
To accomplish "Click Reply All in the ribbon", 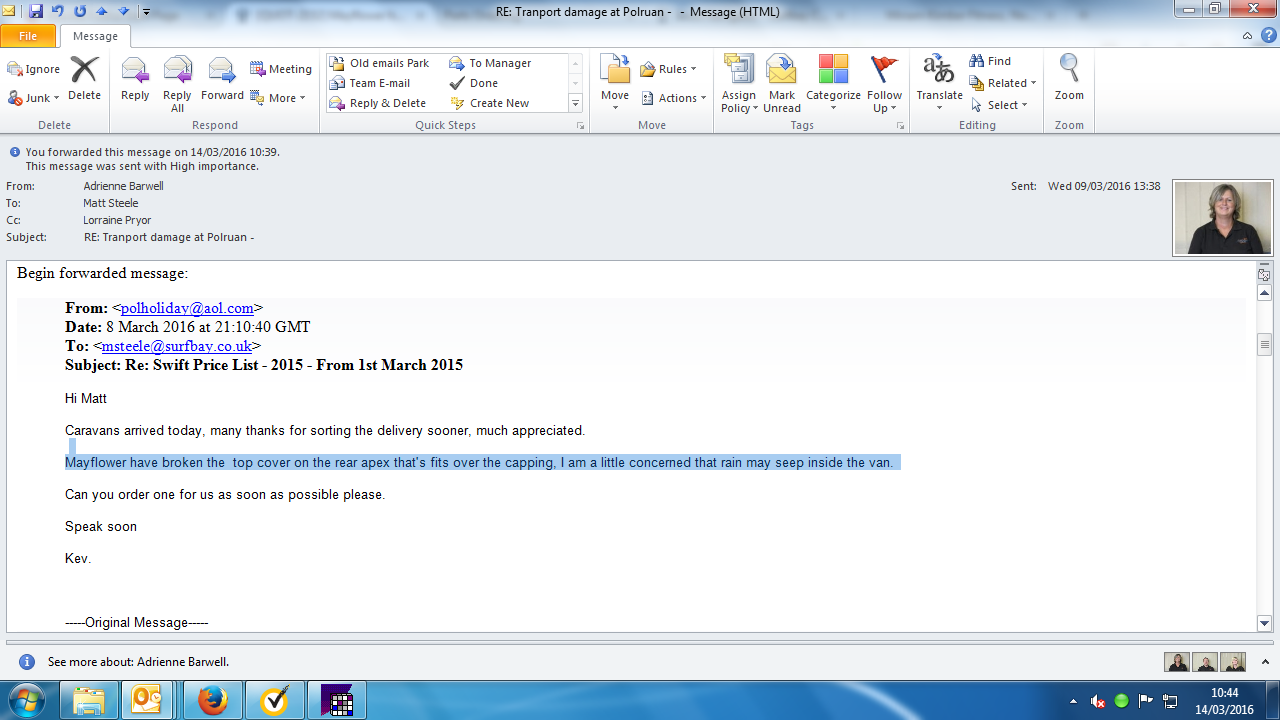I will tap(177, 84).
